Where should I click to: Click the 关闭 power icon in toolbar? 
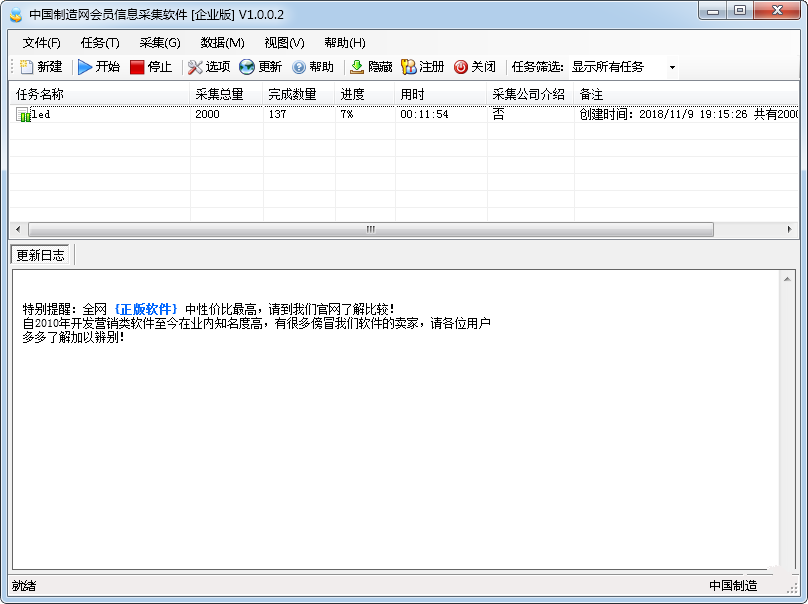pos(461,67)
